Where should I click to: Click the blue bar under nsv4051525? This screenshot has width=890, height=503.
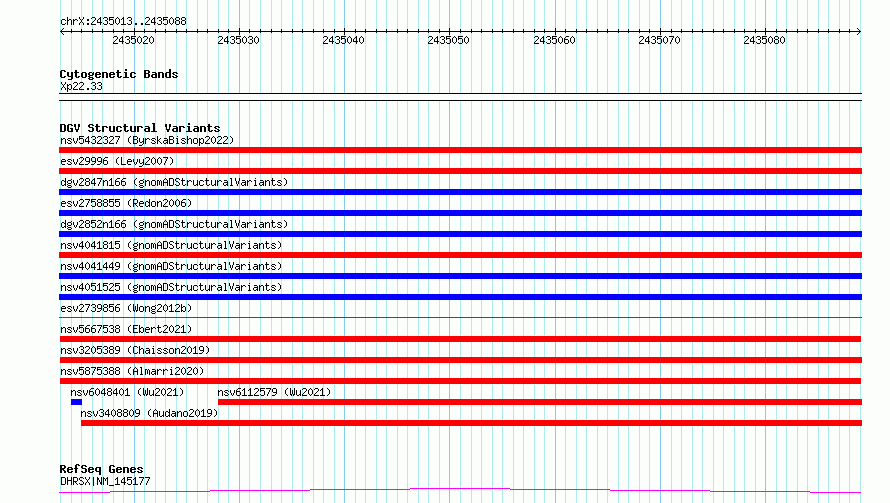coord(460,297)
